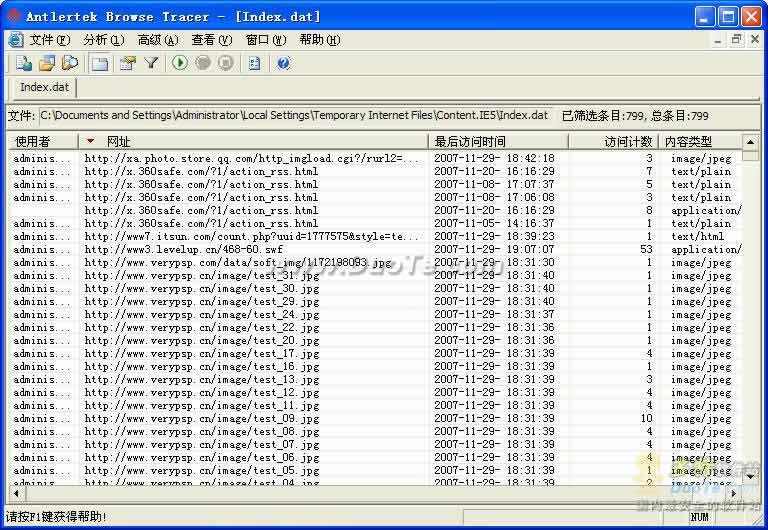Select the test_09.jpg URL row
This screenshot has width=768, height=530.
(375, 418)
